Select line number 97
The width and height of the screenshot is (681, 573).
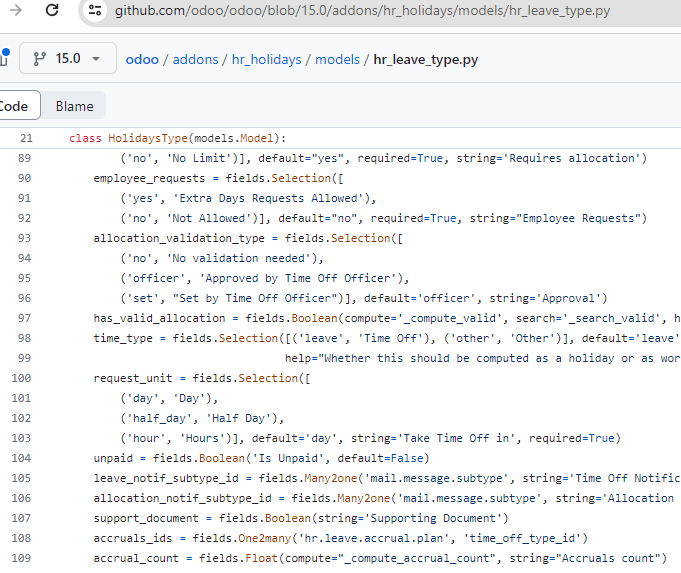click(x=24, y=318)
